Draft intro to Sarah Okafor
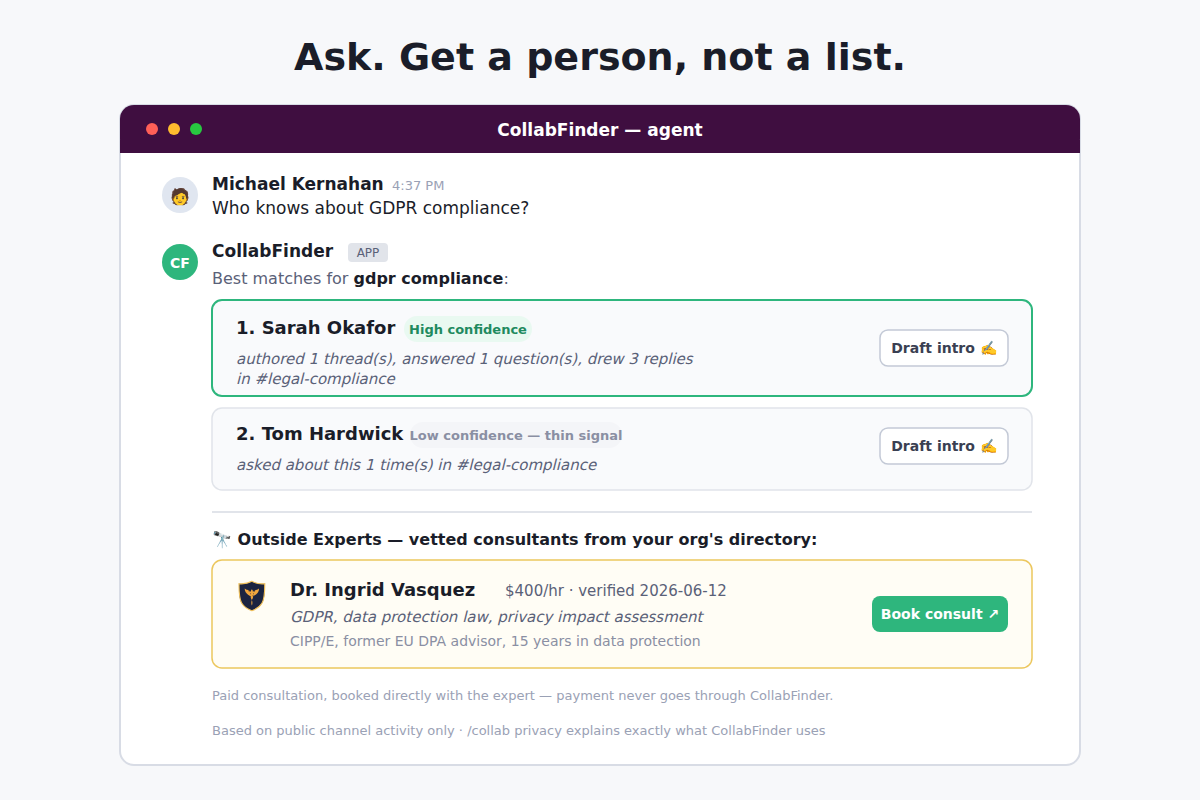This screenshot has width=1200, height=800. 944,348
